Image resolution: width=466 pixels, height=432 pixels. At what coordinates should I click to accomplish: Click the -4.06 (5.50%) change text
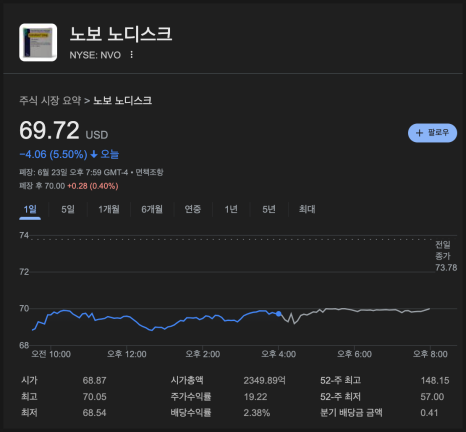53,154
